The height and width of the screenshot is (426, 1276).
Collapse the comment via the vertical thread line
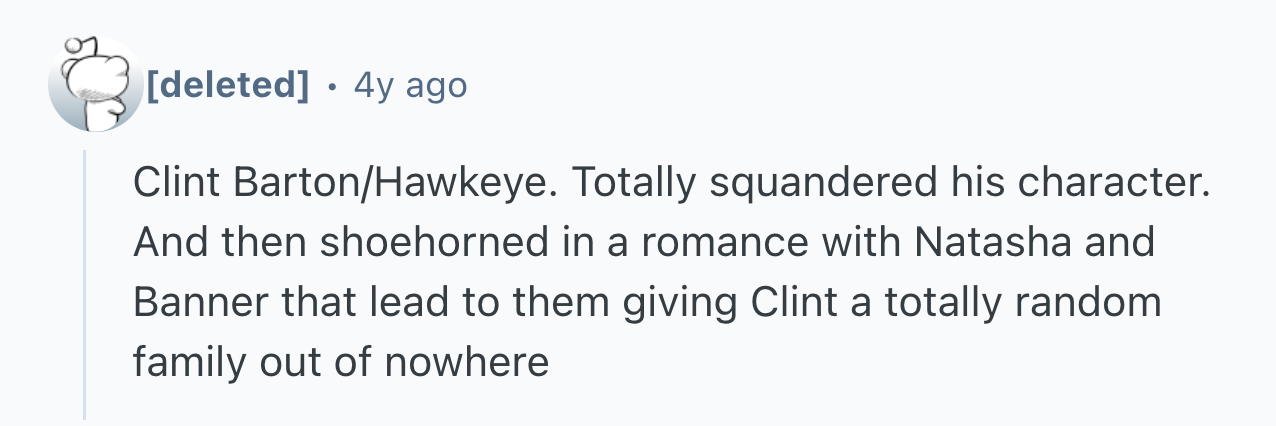click(85, 284)
